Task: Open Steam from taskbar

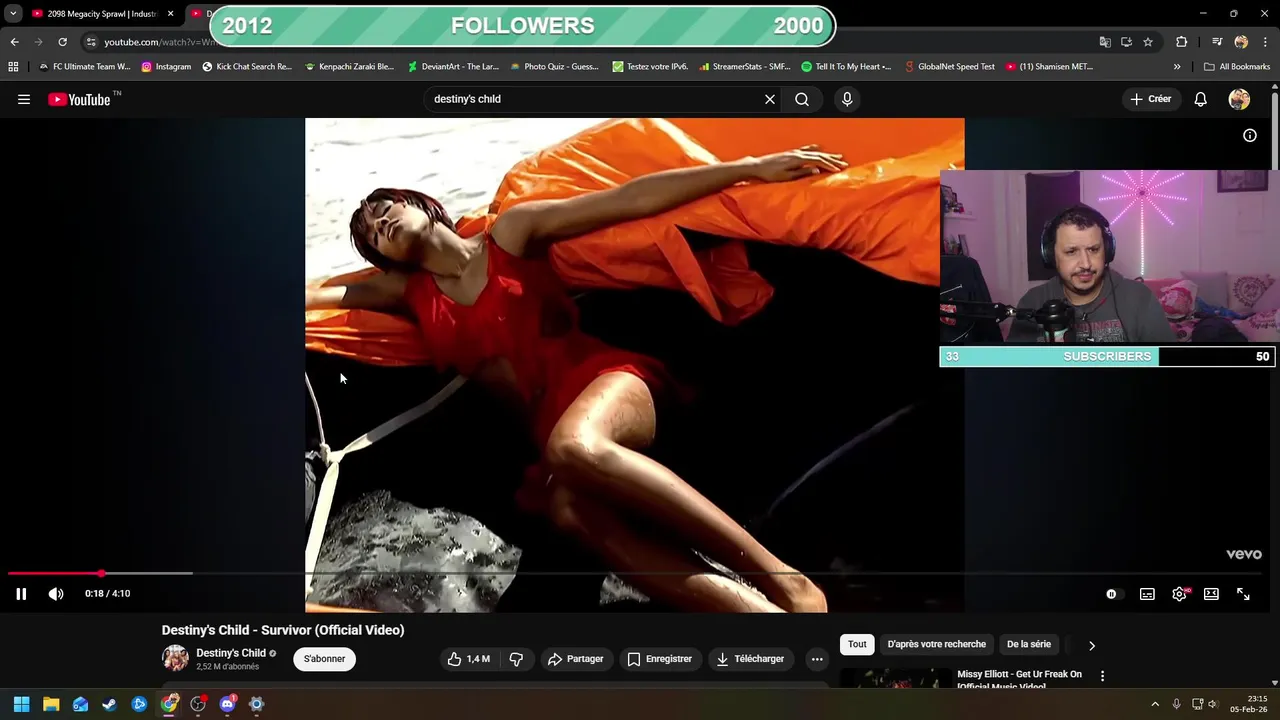Action: [109, 704]
